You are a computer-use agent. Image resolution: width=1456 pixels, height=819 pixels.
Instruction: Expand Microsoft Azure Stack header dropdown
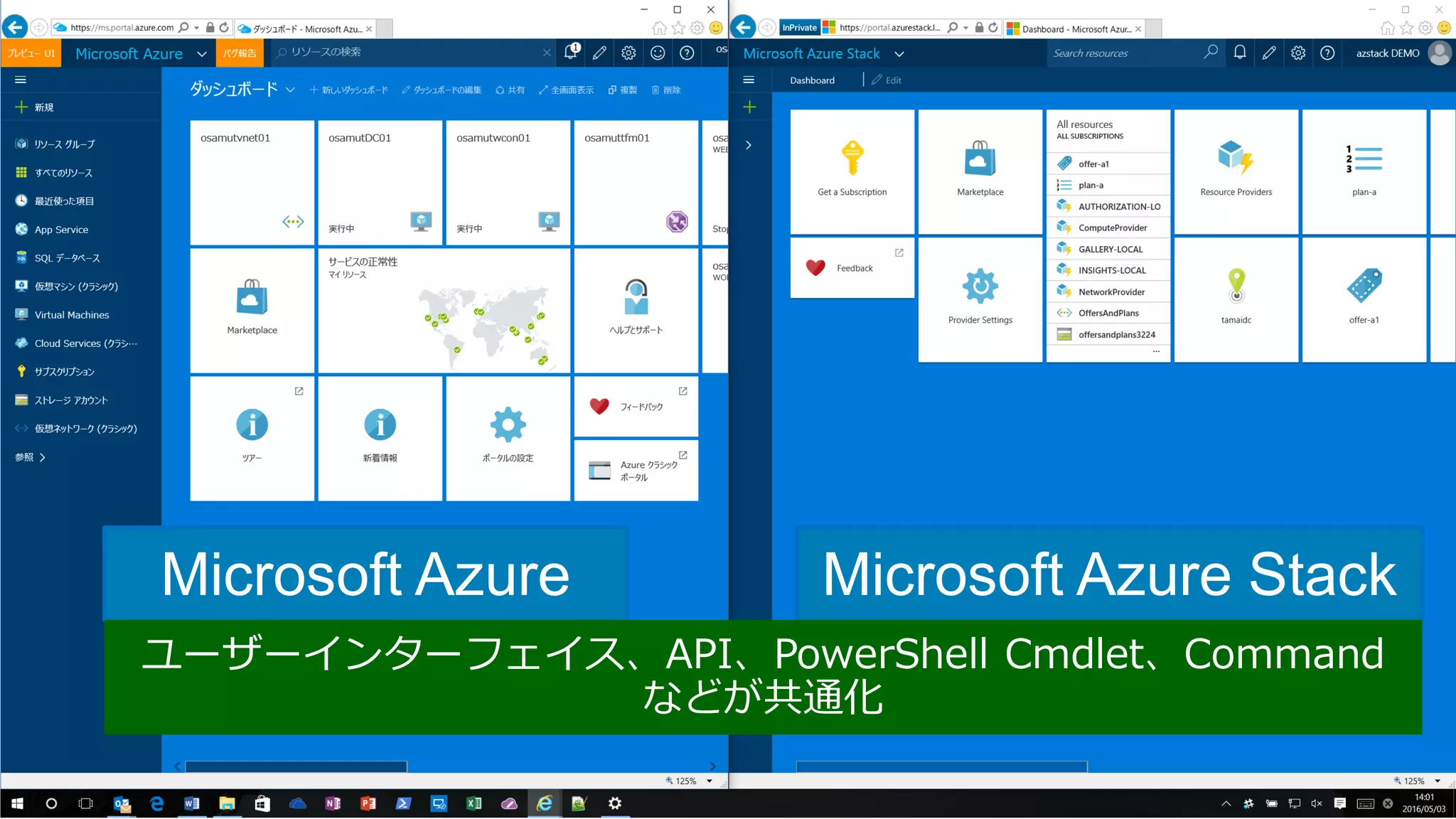click(899, 54)
